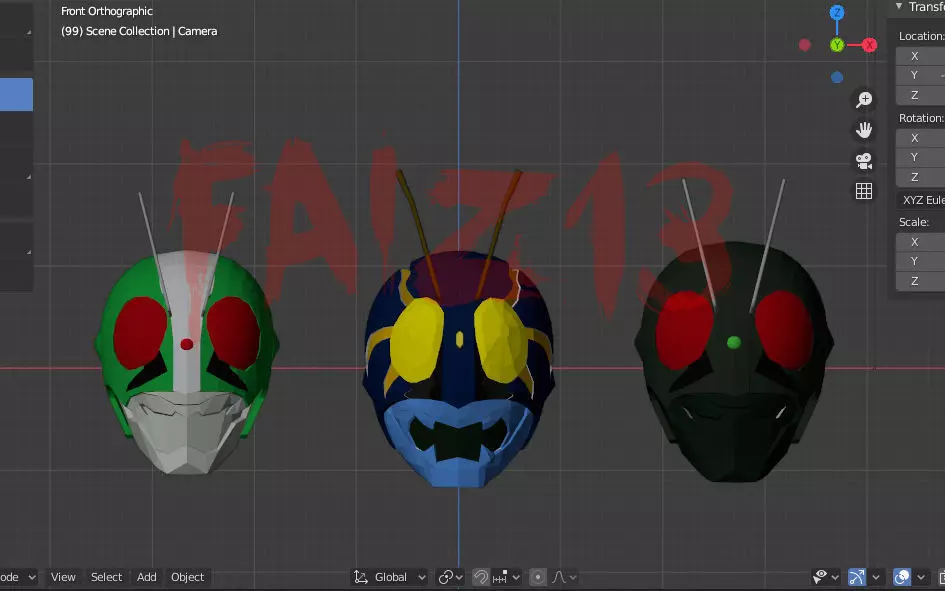
Task: Toggle the viewport gizmos display button
Action: (x=856, y=577)
